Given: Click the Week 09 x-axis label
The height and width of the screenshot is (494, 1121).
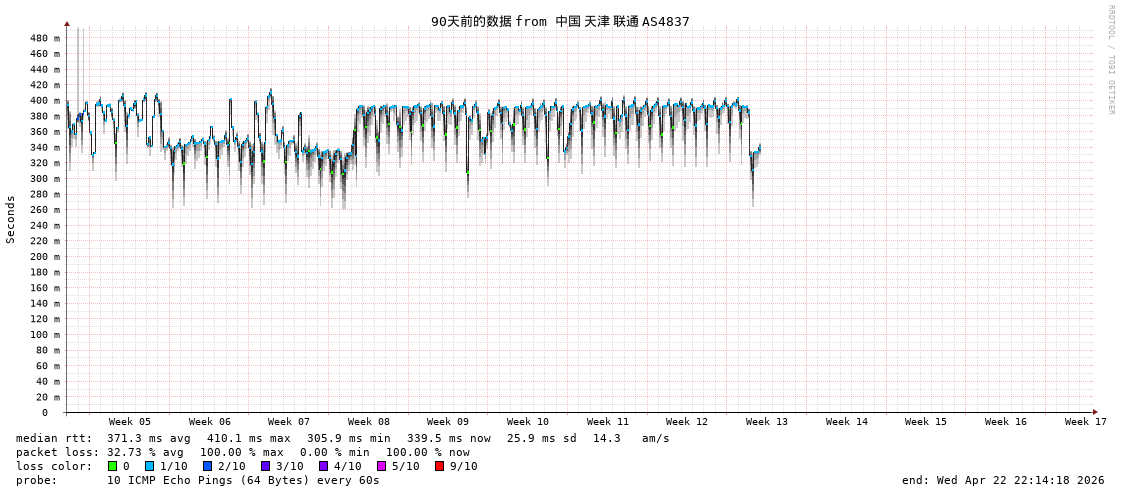Looking at the screenshot, I should (448, 422).
